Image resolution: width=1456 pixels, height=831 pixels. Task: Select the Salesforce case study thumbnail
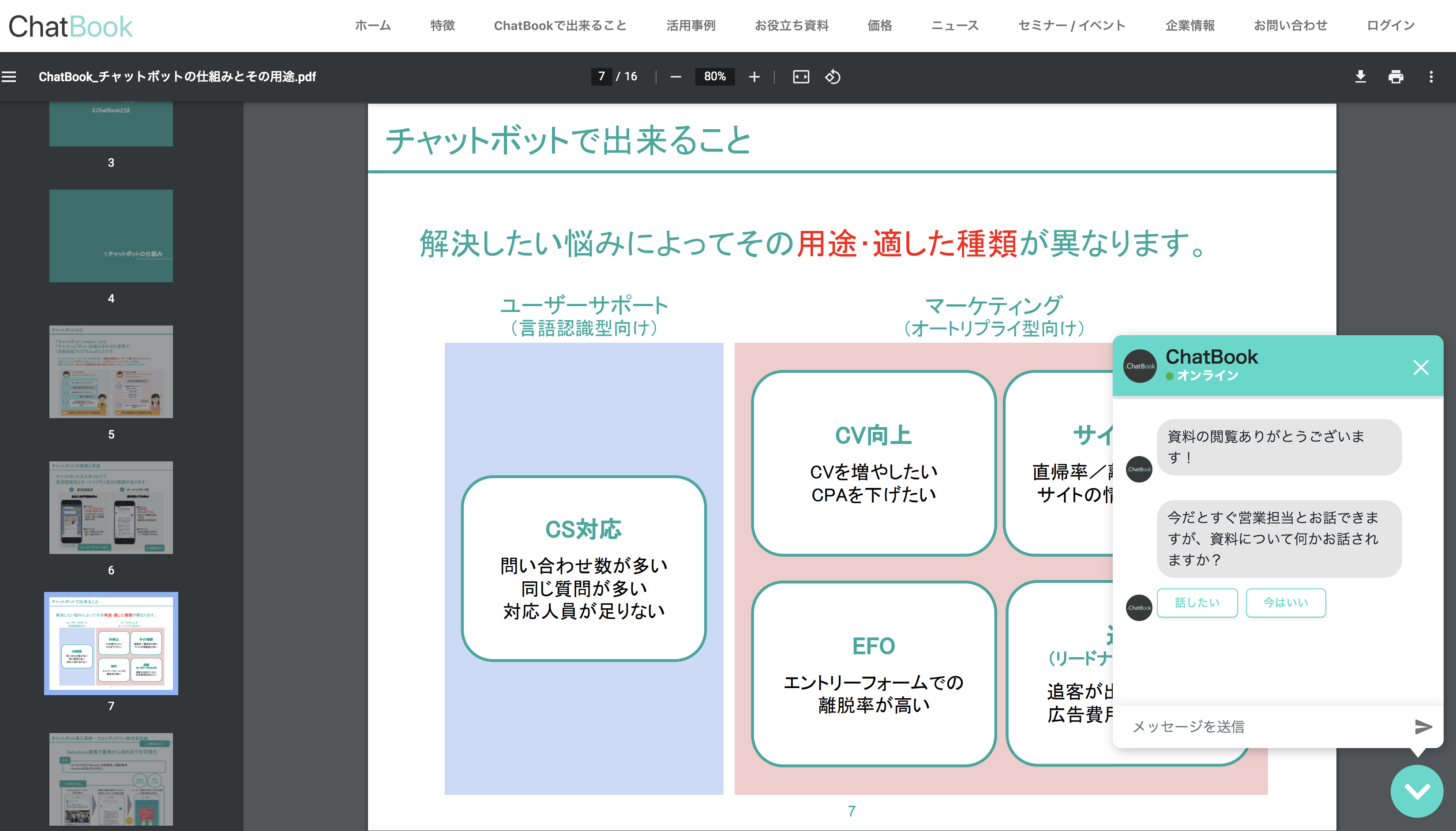click(111, 779)
